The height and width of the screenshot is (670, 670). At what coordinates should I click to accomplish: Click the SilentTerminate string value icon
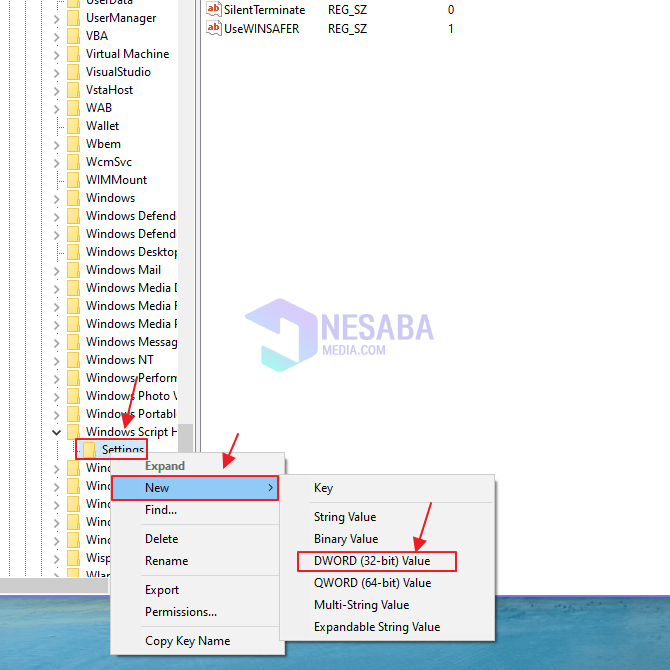point(213,9)
